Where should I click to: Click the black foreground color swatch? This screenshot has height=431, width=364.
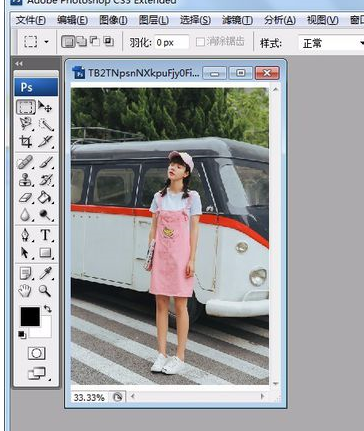[30, 316]
